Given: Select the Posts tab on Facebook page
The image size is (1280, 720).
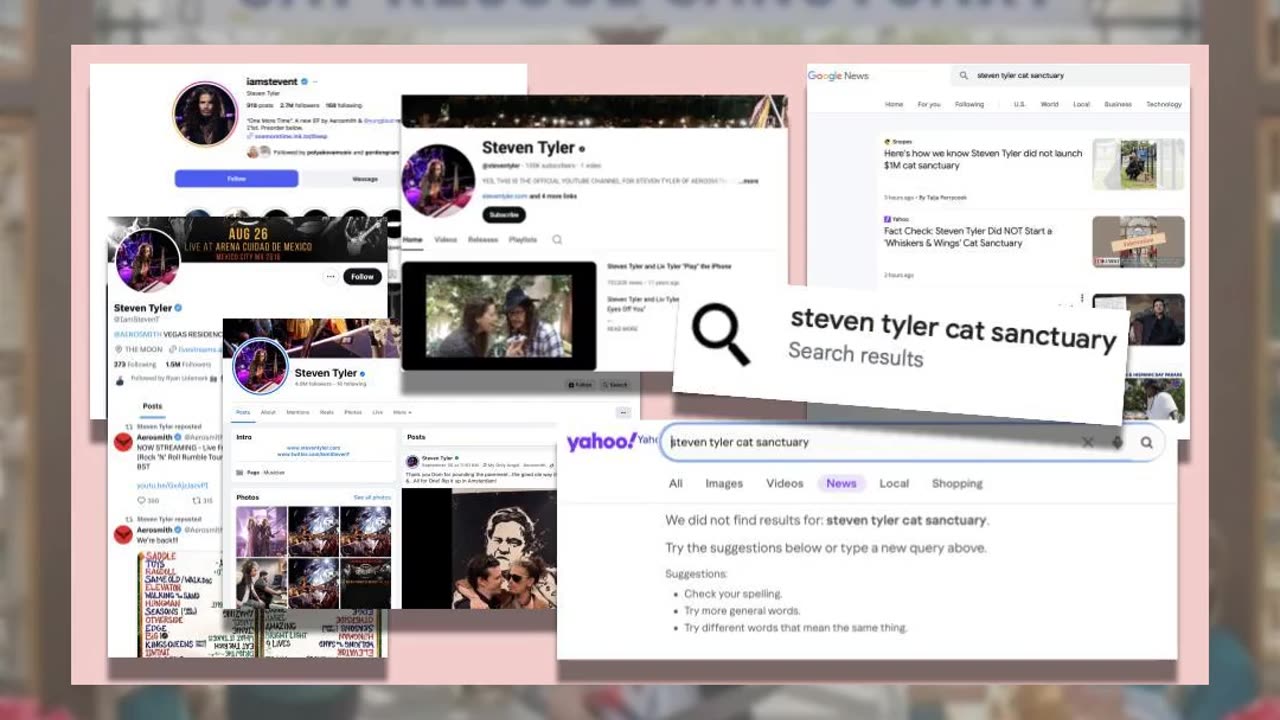Looking at the screenshot, I should 243,412.
